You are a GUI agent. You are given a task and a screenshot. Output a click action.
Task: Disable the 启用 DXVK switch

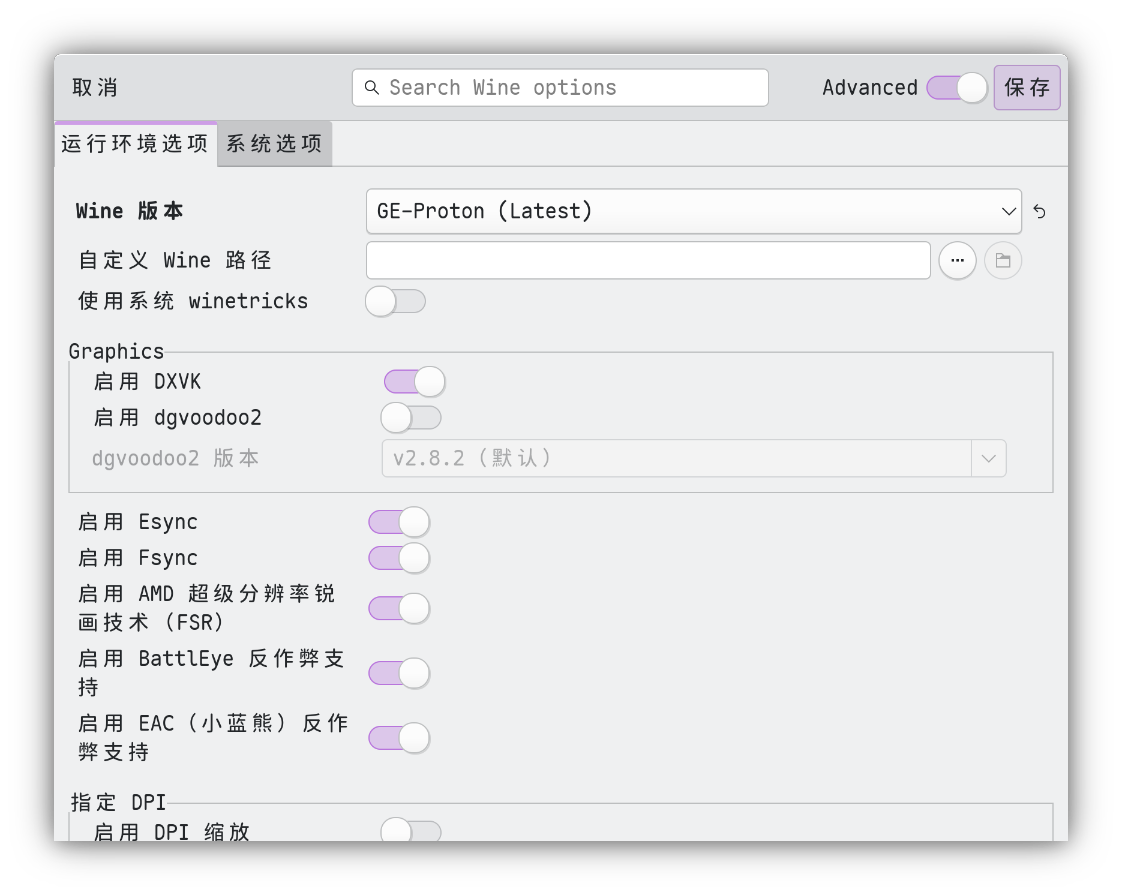coord(414,382)
